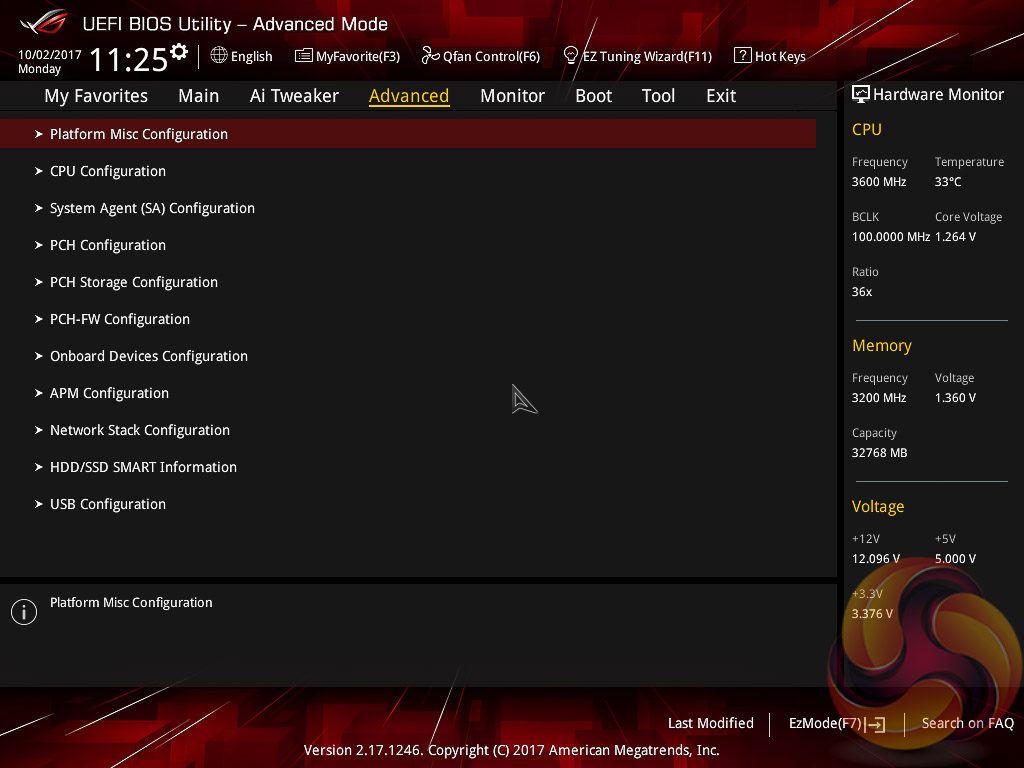The image size is (1024, 768).
Task: Click BIOS Version 2.17.1246 copyright text
Action: [x=511, y=750]
